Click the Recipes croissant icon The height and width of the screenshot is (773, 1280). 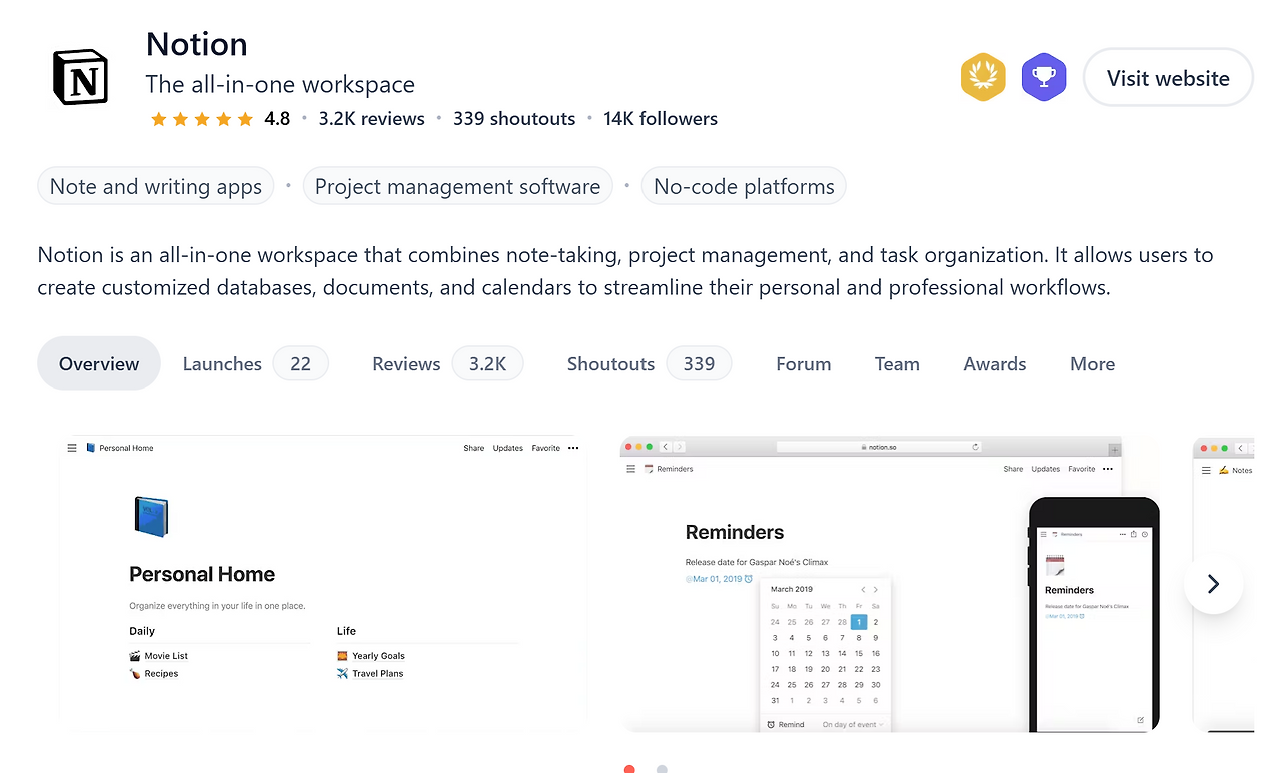coord(134,673)
